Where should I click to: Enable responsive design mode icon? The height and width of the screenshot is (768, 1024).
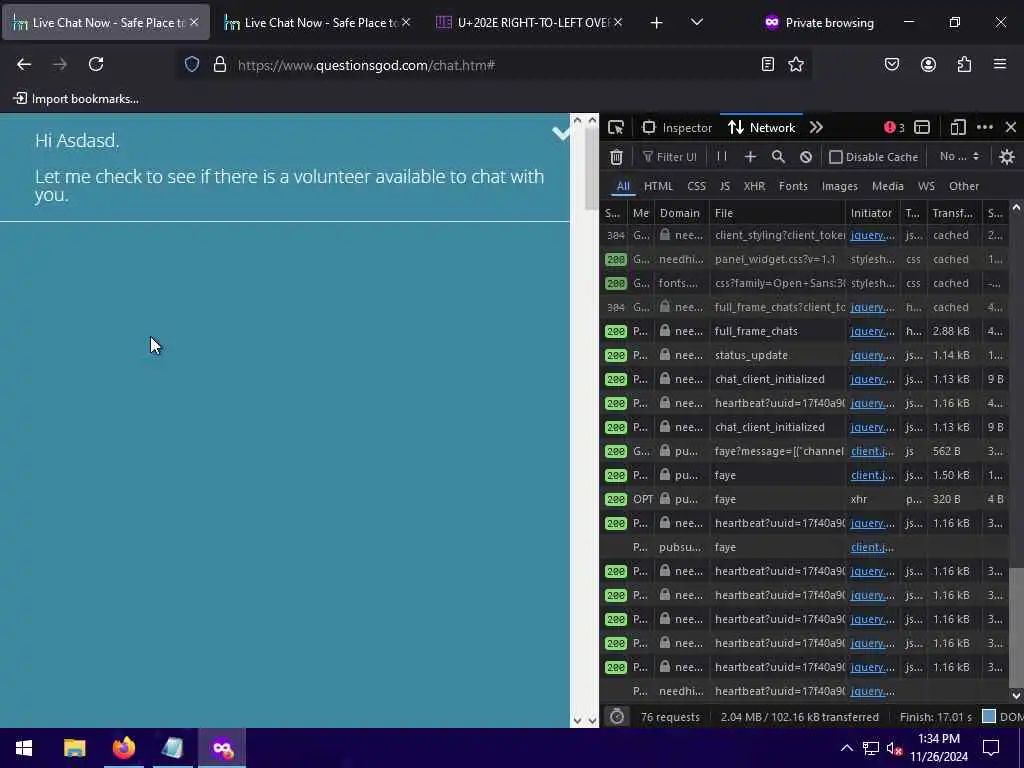(957, 127)
